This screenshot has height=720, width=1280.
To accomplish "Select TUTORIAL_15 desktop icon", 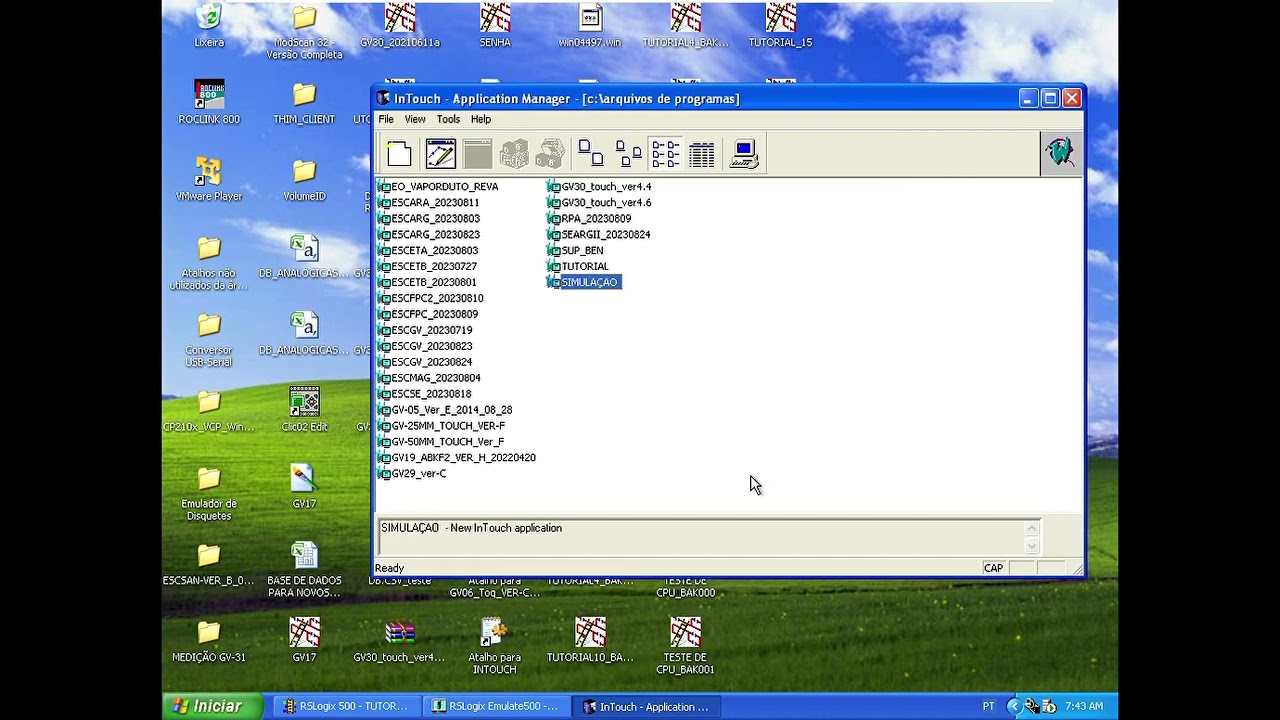I will click(x=781, y=25).
